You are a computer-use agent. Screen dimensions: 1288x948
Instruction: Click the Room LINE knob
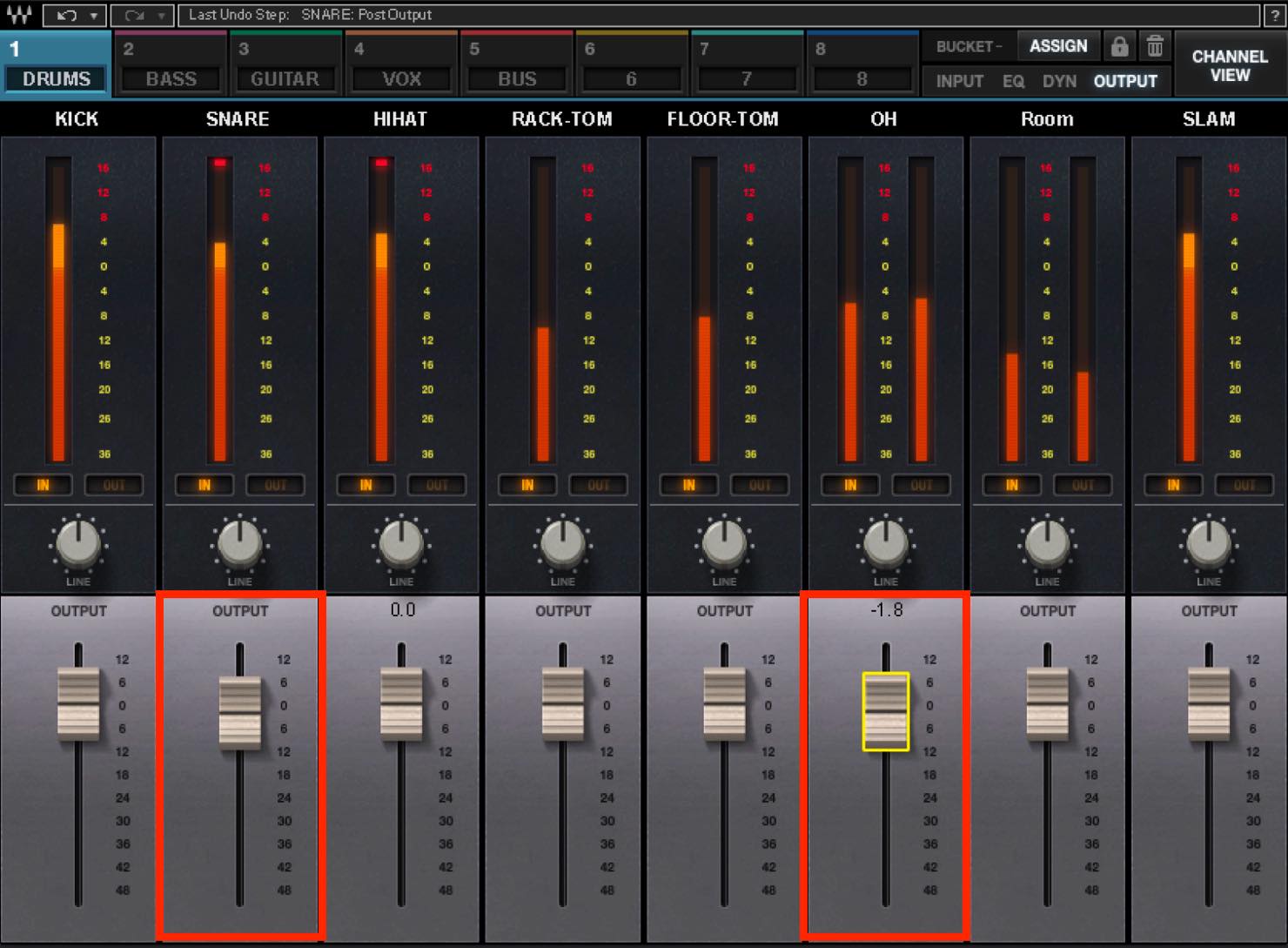pos(1047,543)
